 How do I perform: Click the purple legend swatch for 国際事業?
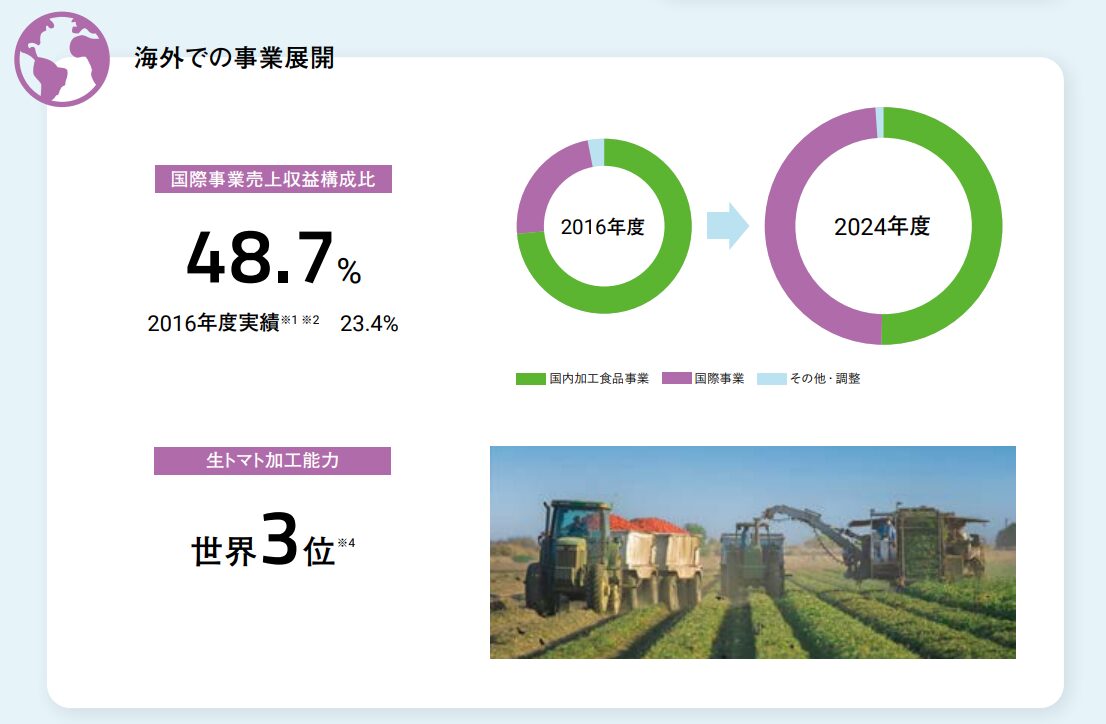click(x=676, y=379)
